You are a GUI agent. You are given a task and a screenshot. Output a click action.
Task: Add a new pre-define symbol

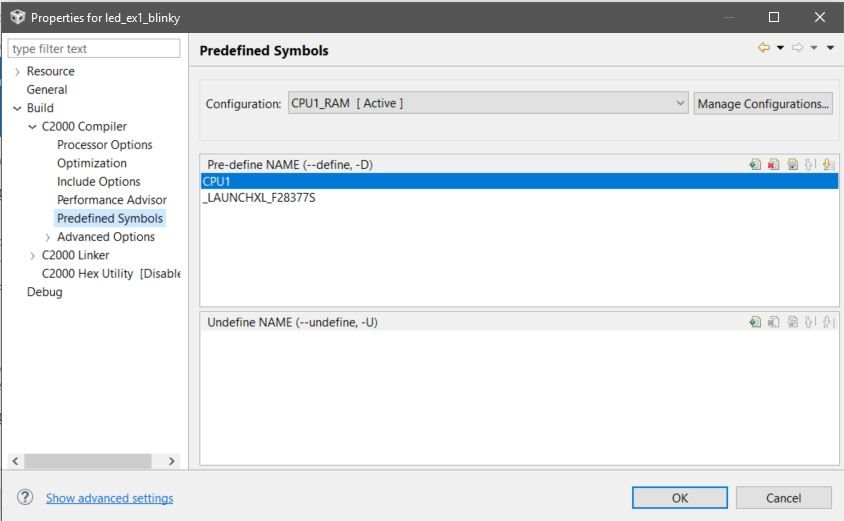click(x=755, y=164)
